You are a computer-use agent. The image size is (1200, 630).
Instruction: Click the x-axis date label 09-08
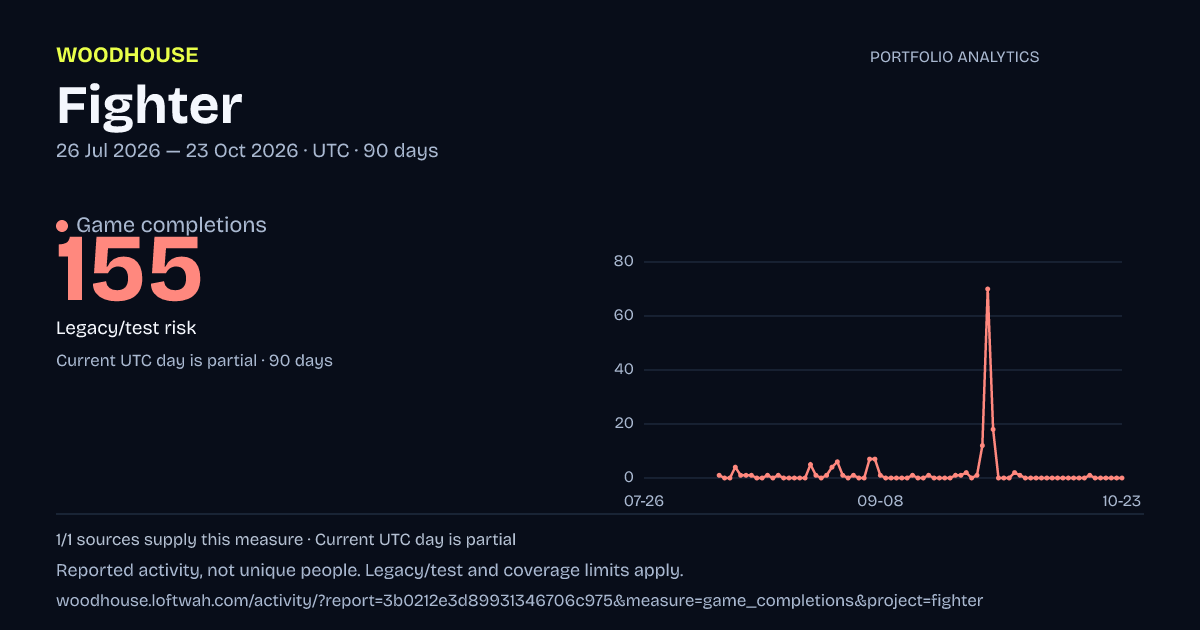coord(881,500)
